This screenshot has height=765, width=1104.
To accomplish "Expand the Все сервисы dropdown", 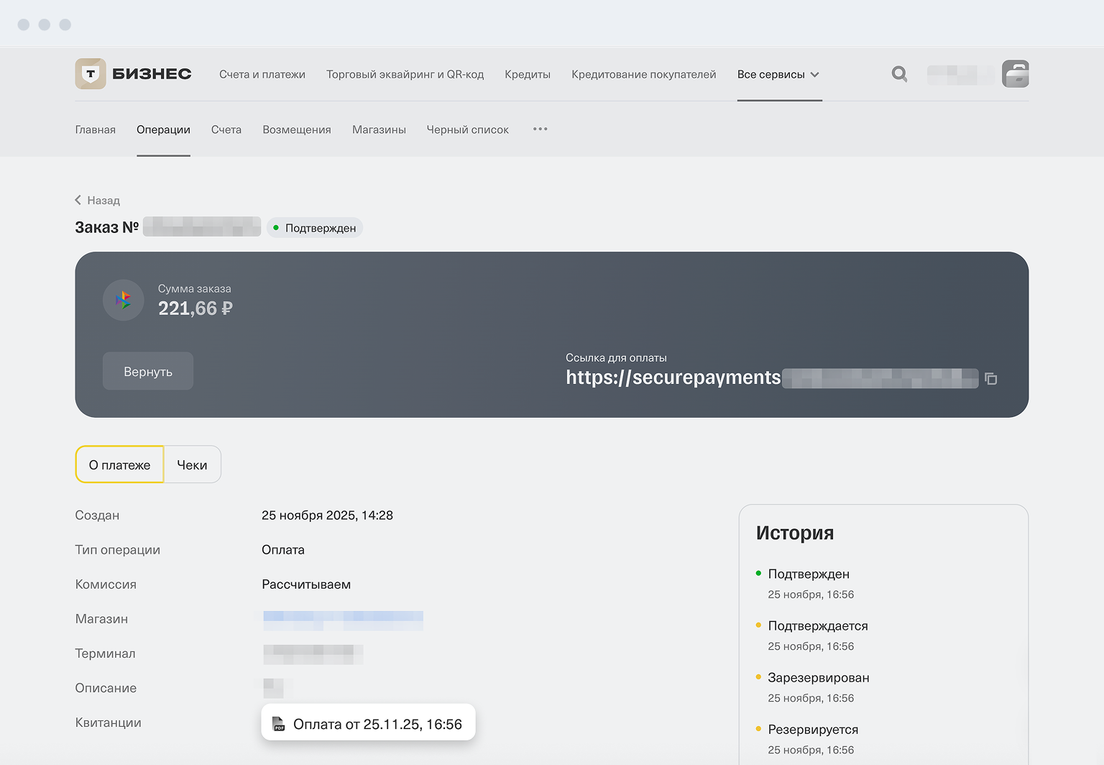I will tap(778, 74).
